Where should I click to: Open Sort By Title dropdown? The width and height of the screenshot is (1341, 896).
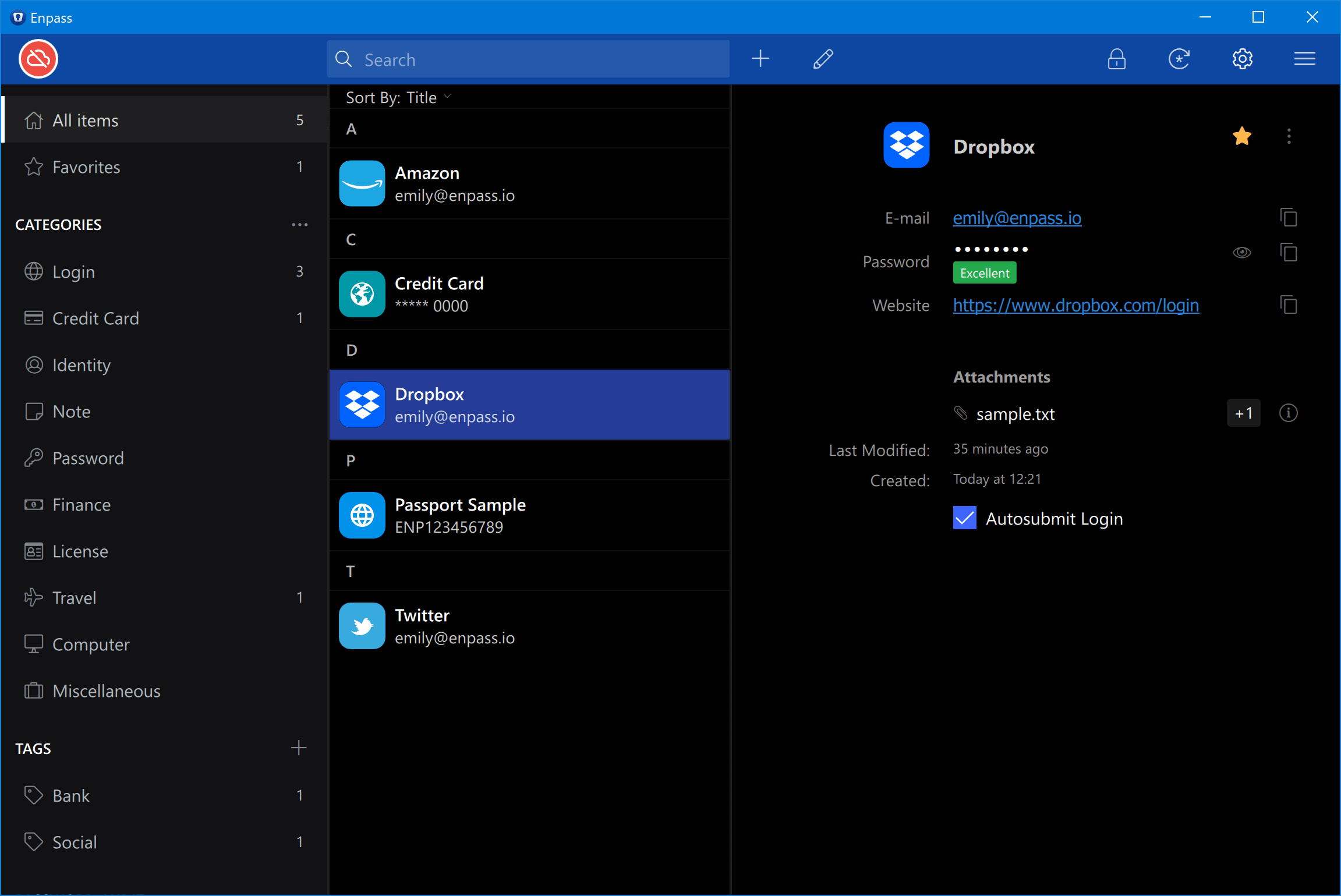[x=398, y=97]
